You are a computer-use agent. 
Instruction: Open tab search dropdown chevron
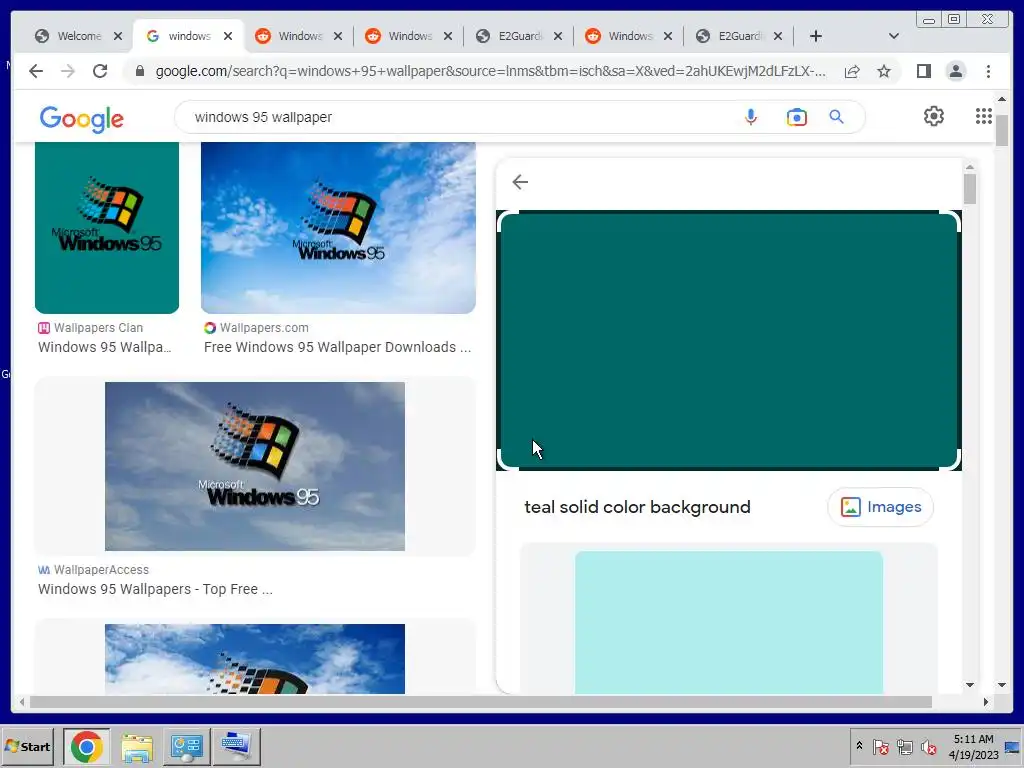tap(894, 36)
